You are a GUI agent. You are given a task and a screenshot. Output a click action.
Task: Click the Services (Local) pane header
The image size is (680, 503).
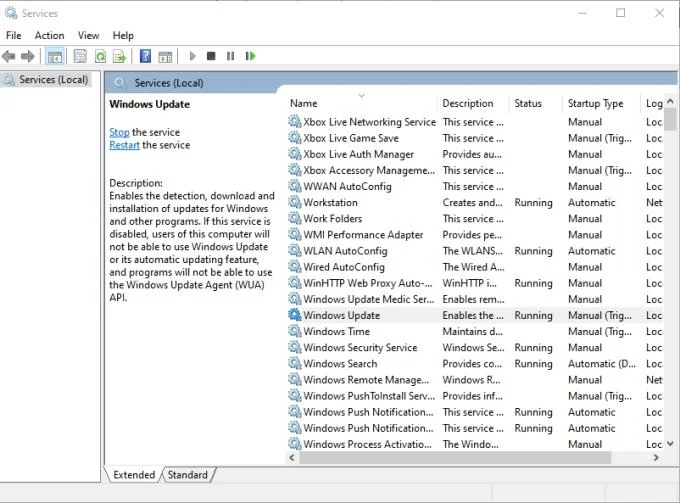tap(169, 82)
